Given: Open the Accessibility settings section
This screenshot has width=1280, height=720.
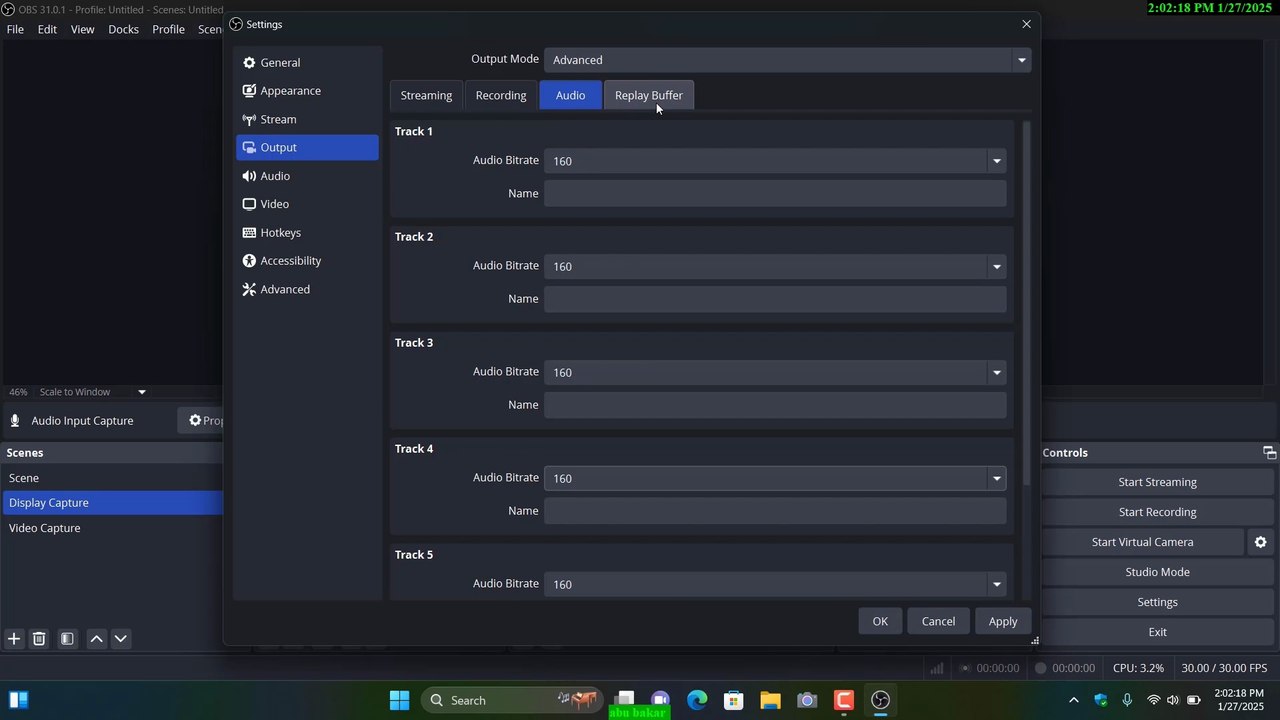Looking at the screenshot, I should [x=307, y=260].
